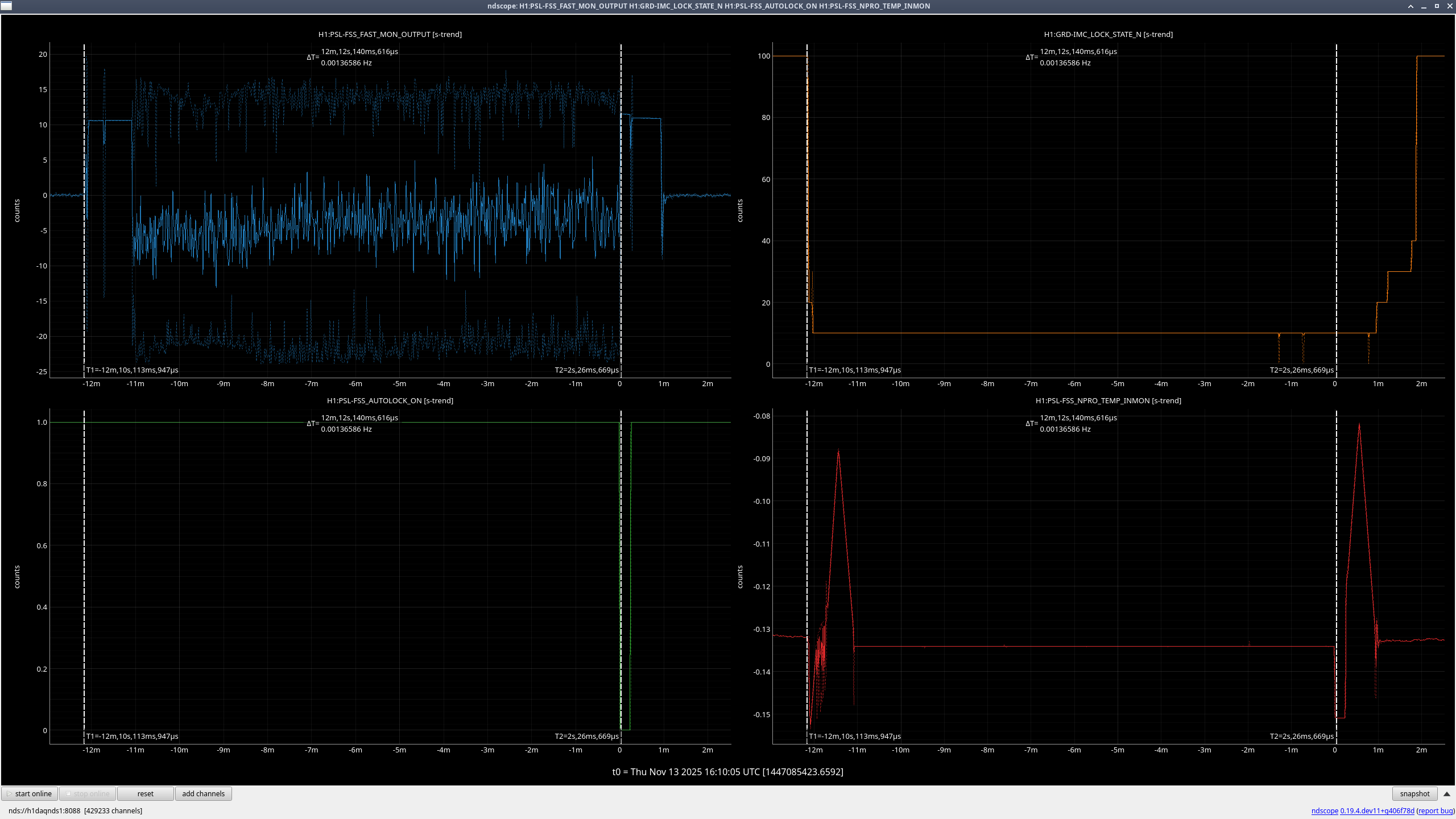
Task: Click the start online play button
Action: click(x=30, y=793)
